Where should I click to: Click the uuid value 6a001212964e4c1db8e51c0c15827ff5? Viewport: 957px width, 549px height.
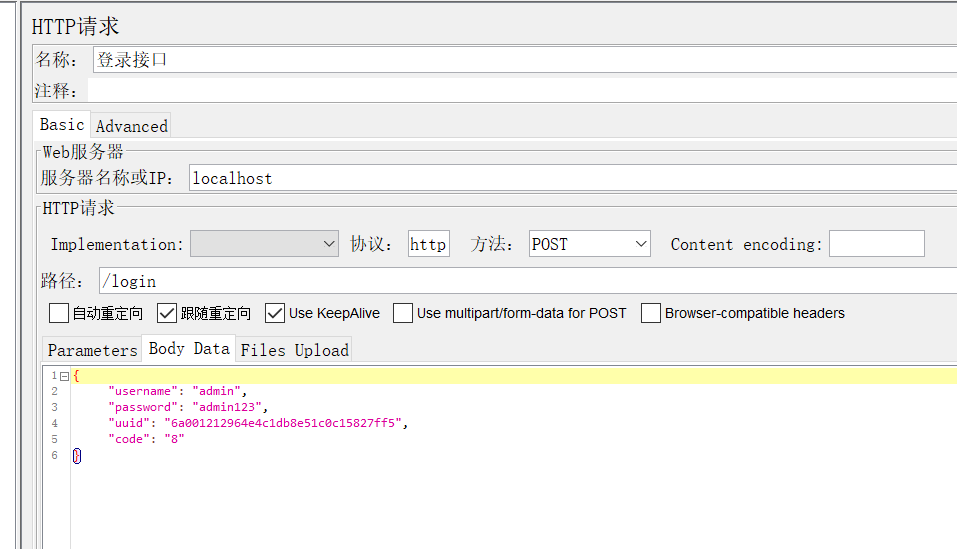click(283, 423)
